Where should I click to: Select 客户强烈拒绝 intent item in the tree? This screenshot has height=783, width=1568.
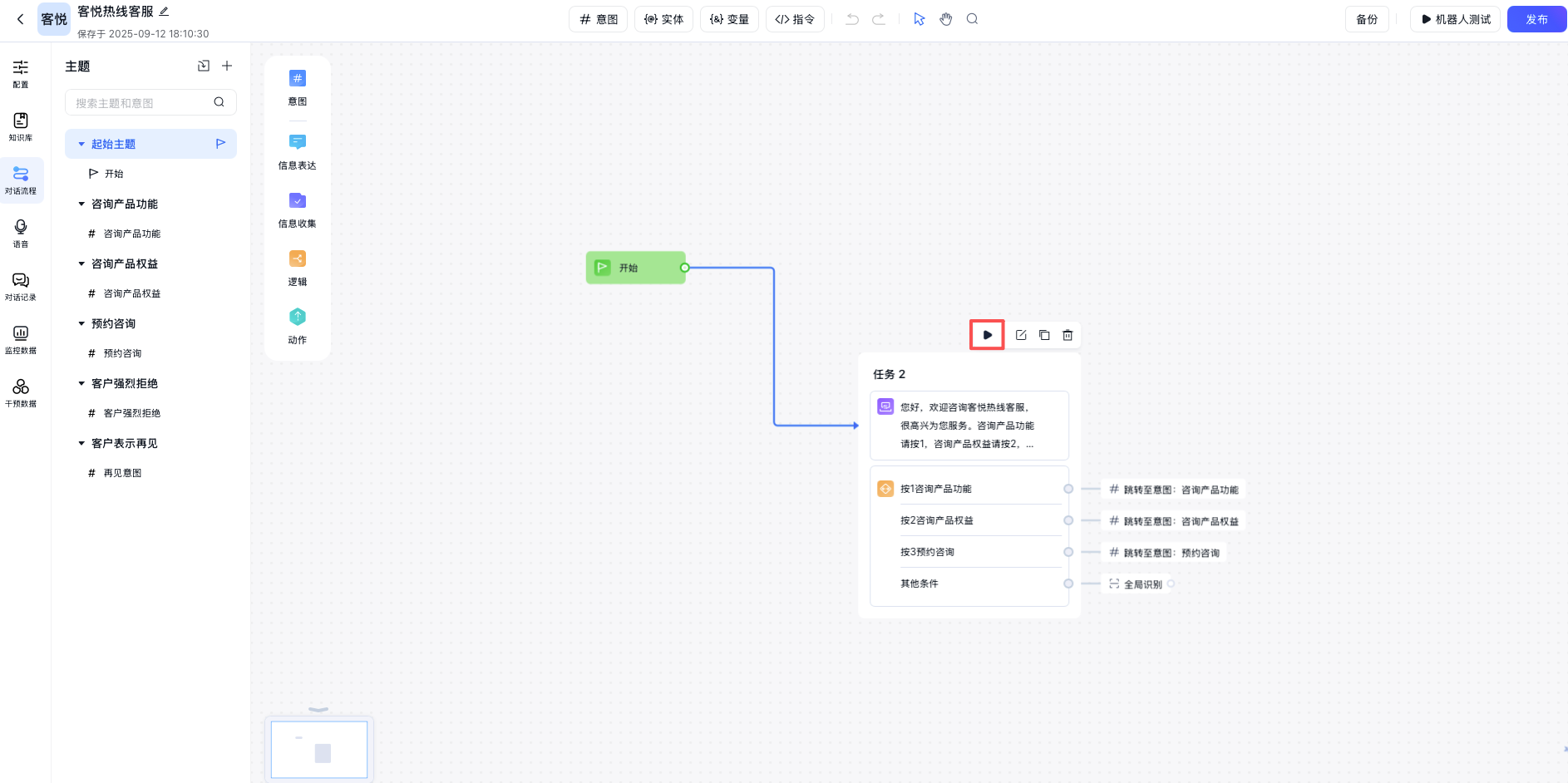tap(131, 413)
